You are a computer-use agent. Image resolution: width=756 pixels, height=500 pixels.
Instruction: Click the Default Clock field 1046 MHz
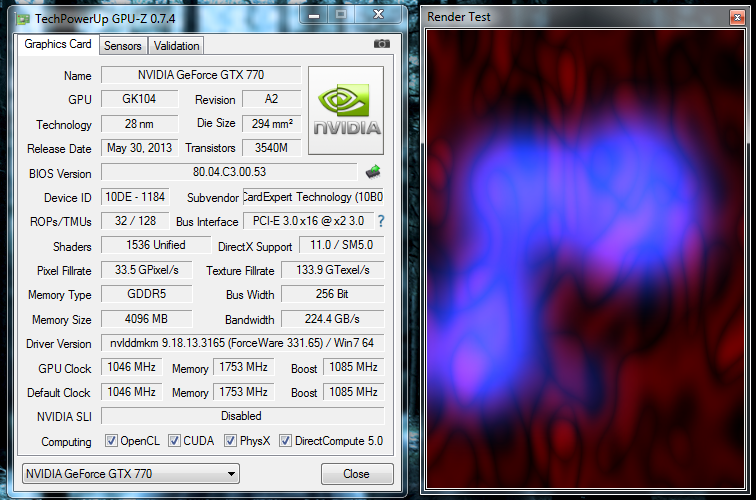point(132,392)
